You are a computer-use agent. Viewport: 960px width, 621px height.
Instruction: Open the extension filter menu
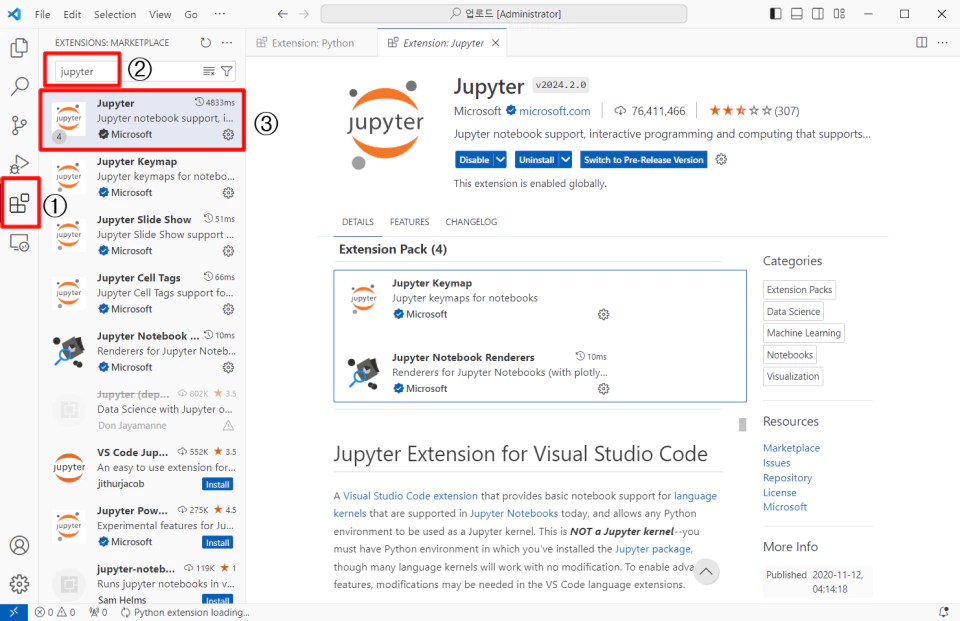[x=227, y=71]
